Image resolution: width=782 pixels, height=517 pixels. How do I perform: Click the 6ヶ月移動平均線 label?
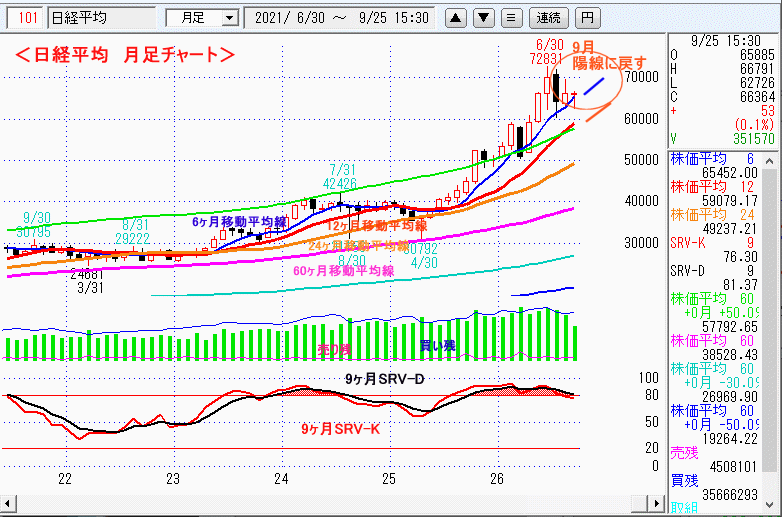(x=239, y=222)
